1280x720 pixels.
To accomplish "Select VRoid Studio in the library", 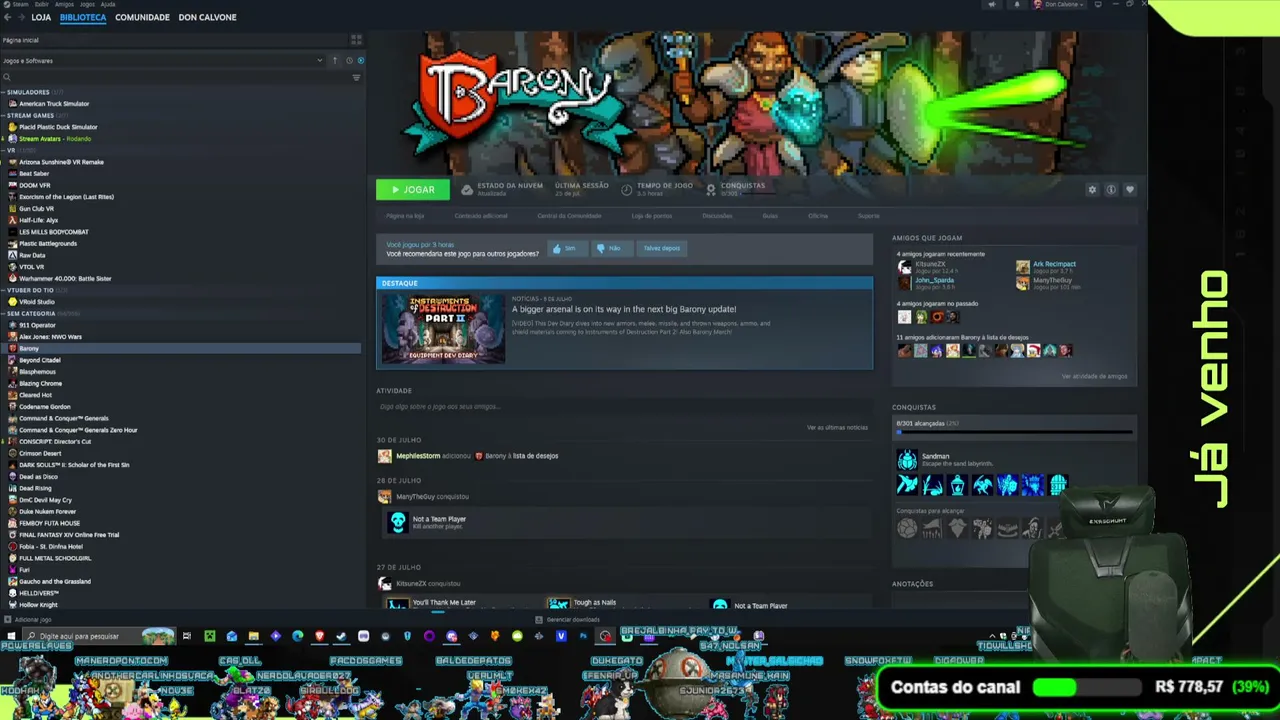I will tap(37, 302).
